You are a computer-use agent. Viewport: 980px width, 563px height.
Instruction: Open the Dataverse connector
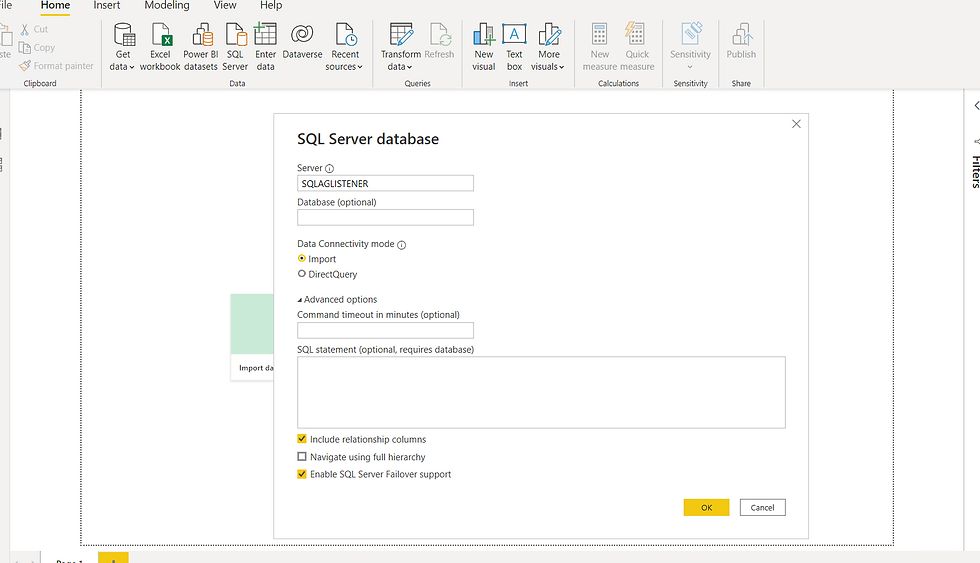302,41
